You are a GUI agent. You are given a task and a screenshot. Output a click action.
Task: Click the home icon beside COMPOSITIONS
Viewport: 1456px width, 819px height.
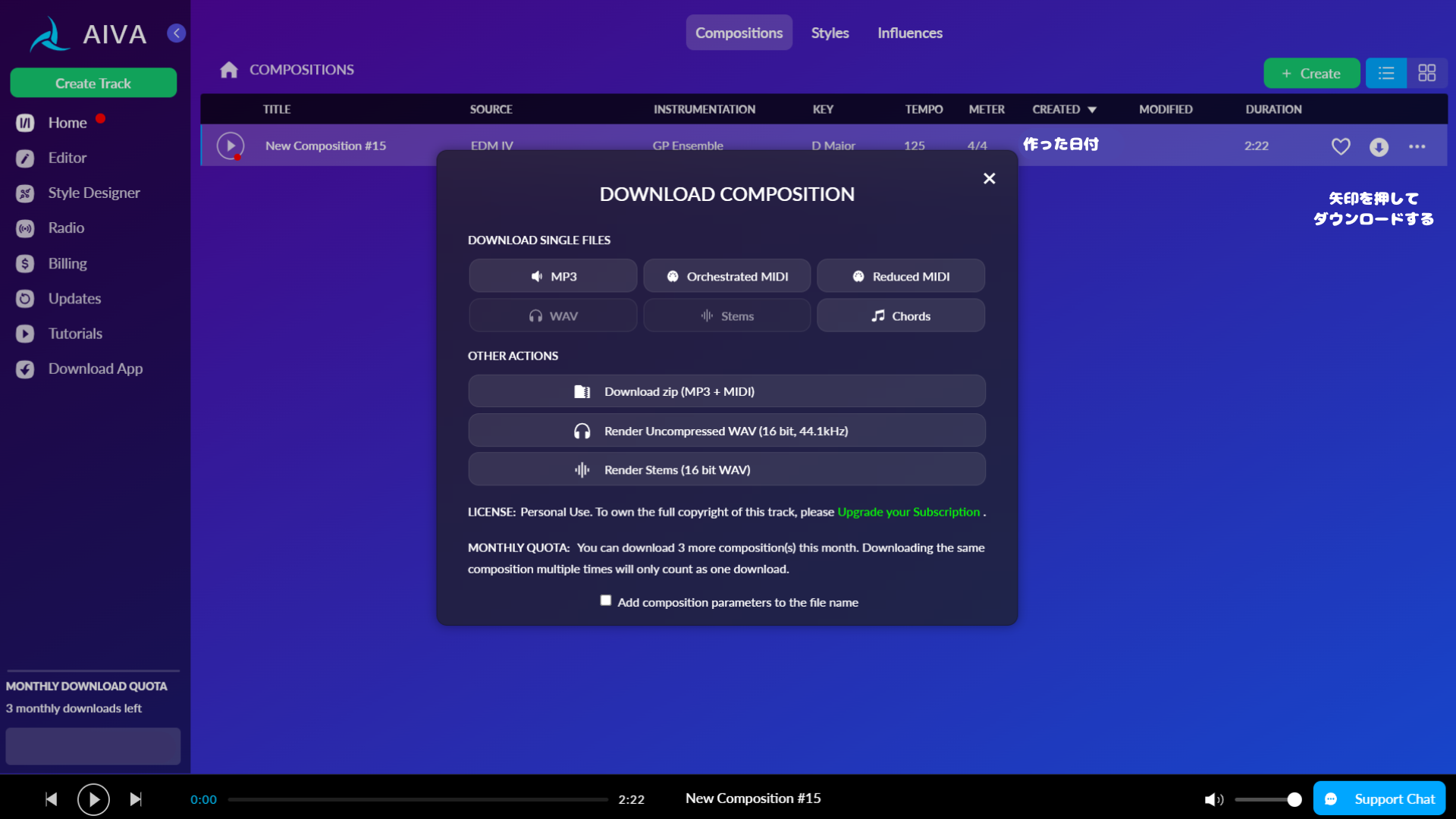229,70
